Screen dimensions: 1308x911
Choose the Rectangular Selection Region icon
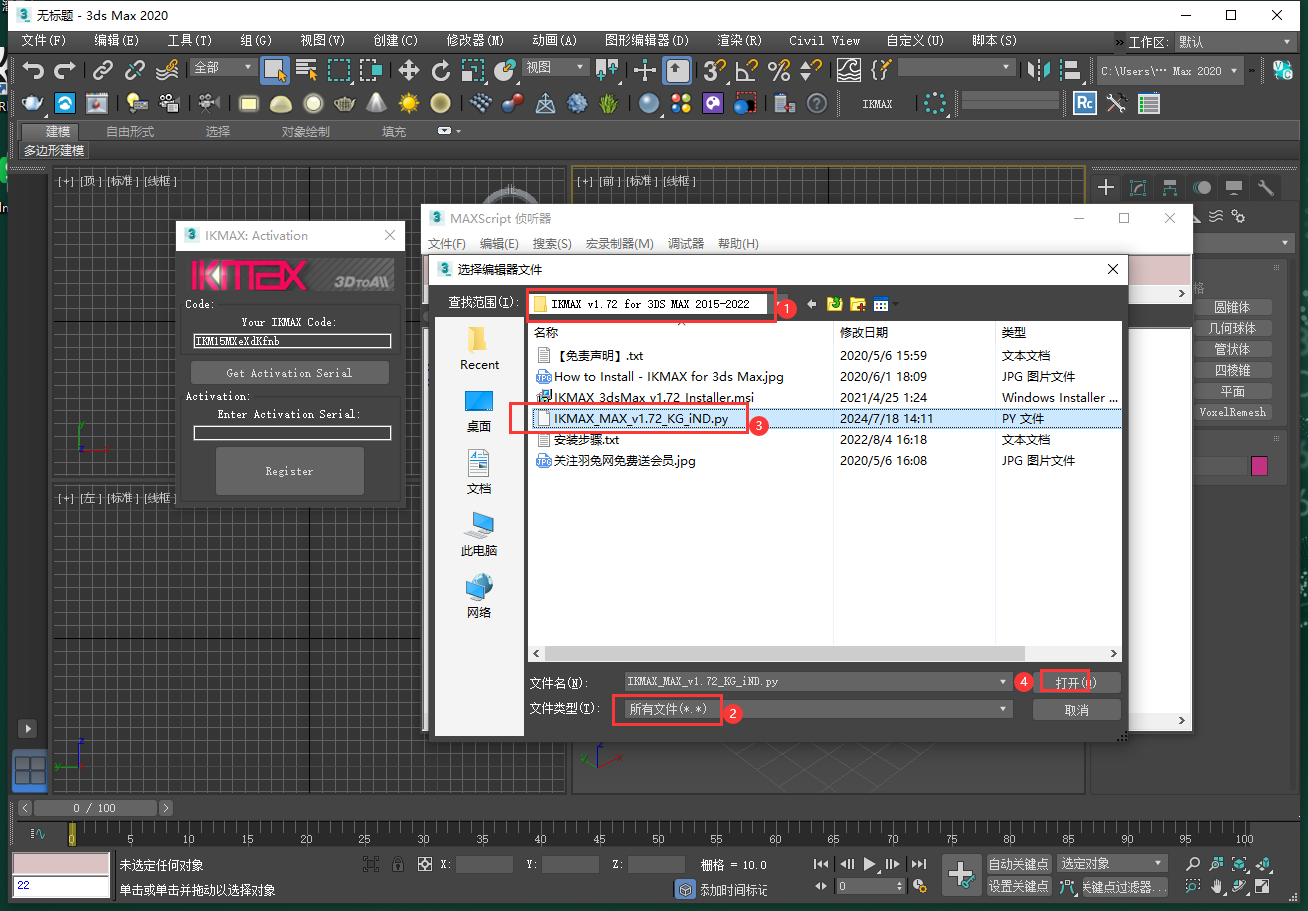point(339,70)
